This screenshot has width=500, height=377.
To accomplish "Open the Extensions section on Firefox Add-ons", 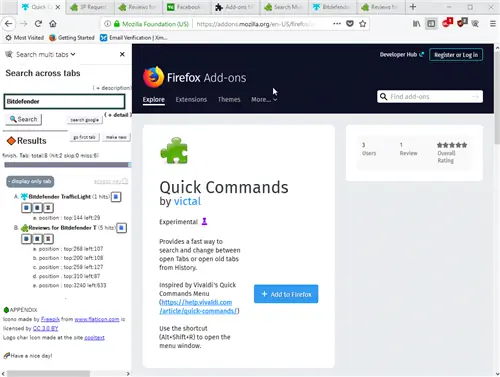I will [x=191, y=99].
